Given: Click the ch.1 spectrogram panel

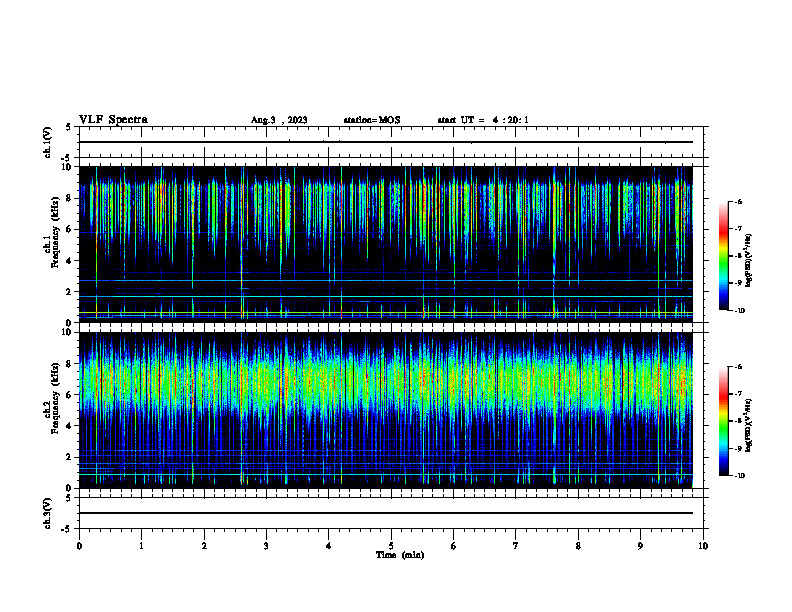Looking at the screenshot, I should tap(386, 244).
